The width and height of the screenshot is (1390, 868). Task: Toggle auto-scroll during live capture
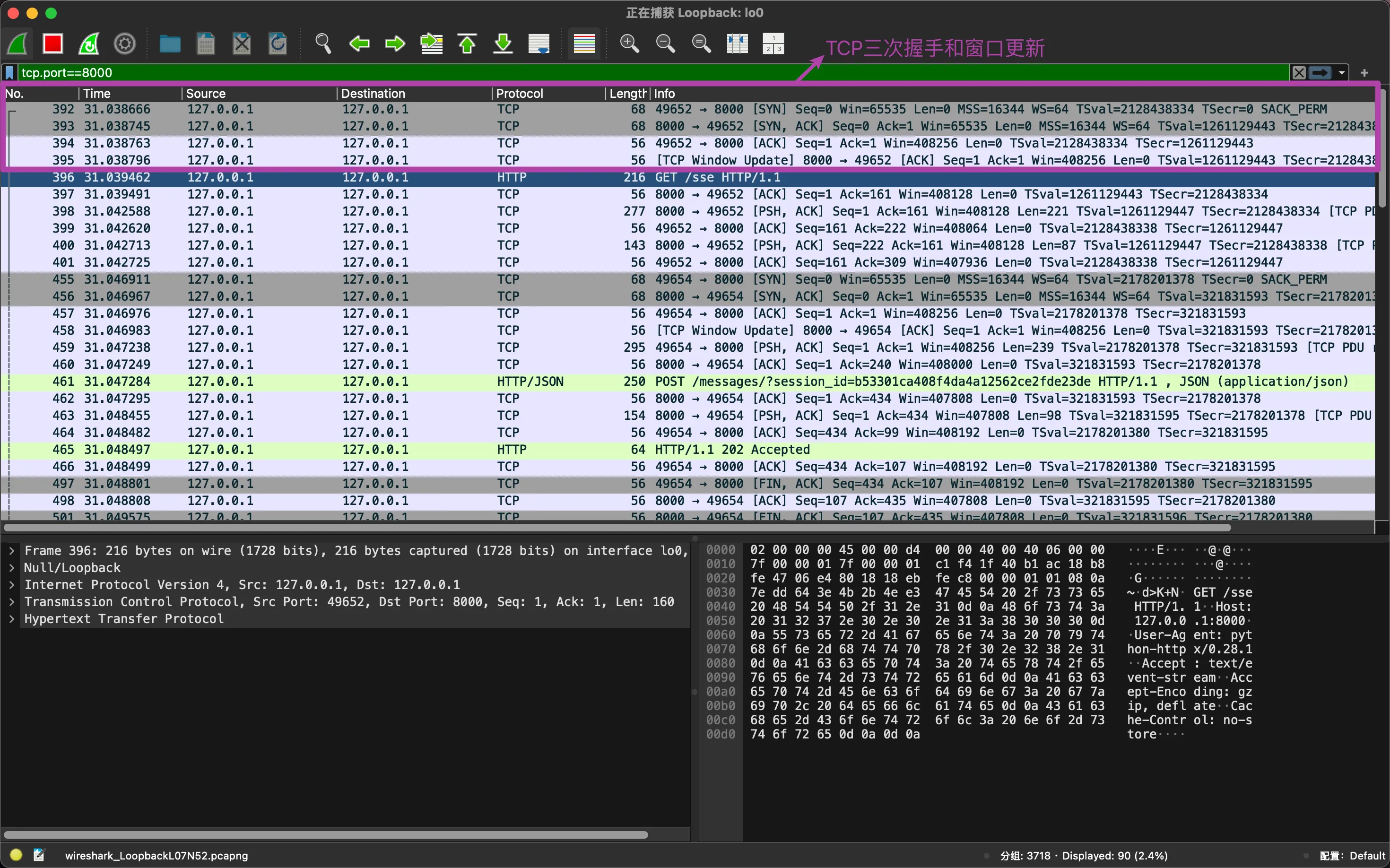point(539,43)
